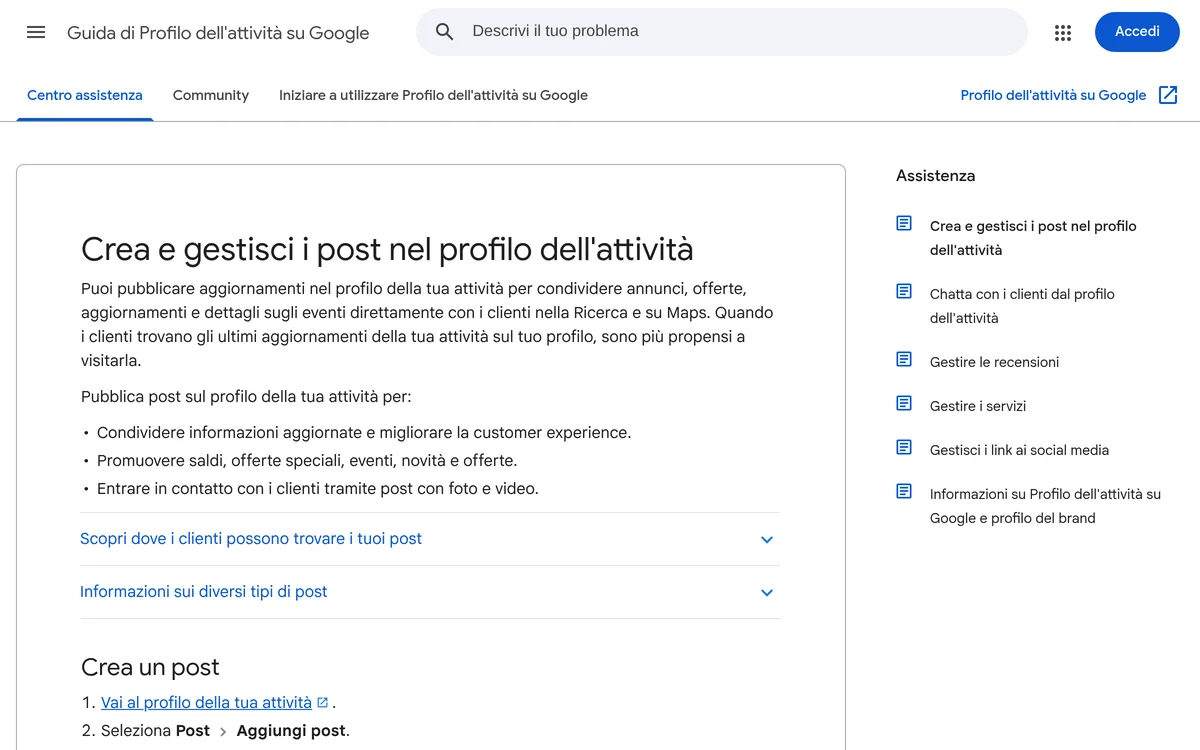Open 'Profilo dell'attività su Google' link in header

point(1053,95)
